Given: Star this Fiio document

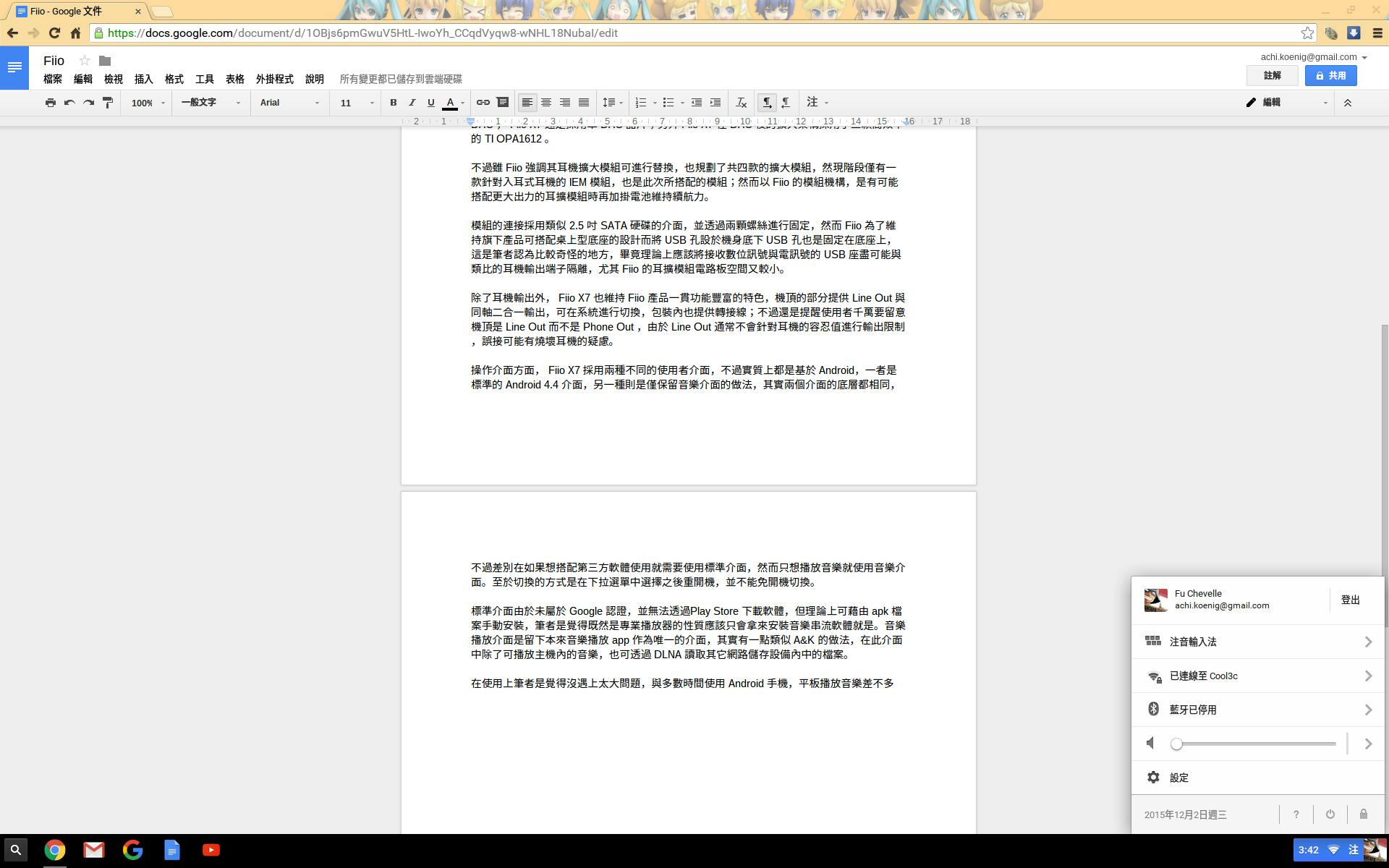Looking at the screenshot, I should pos(85,61).
